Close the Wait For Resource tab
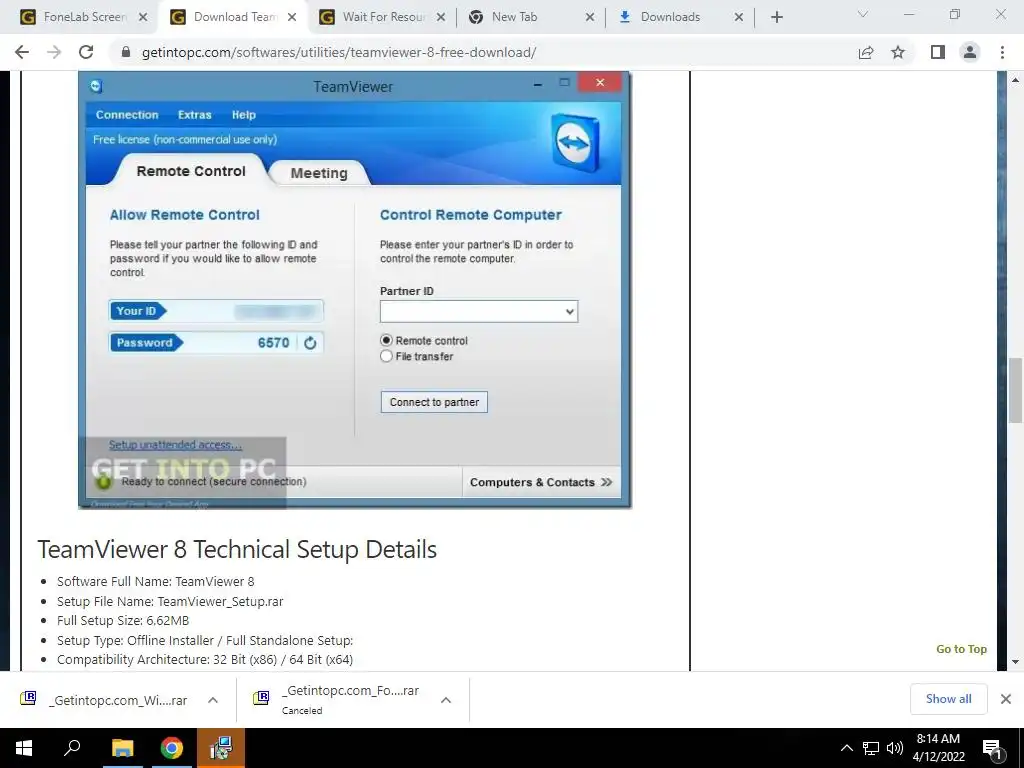 (441, 18)
